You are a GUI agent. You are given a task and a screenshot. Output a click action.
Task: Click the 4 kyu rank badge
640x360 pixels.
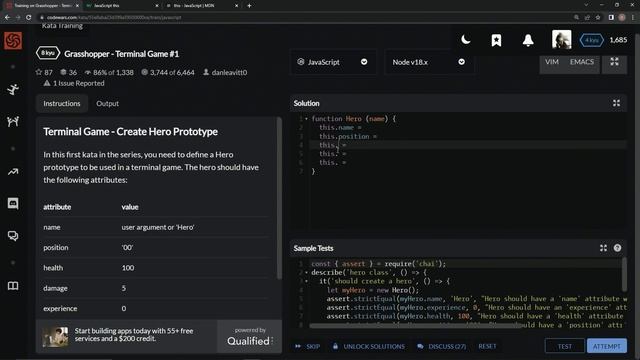591,40
